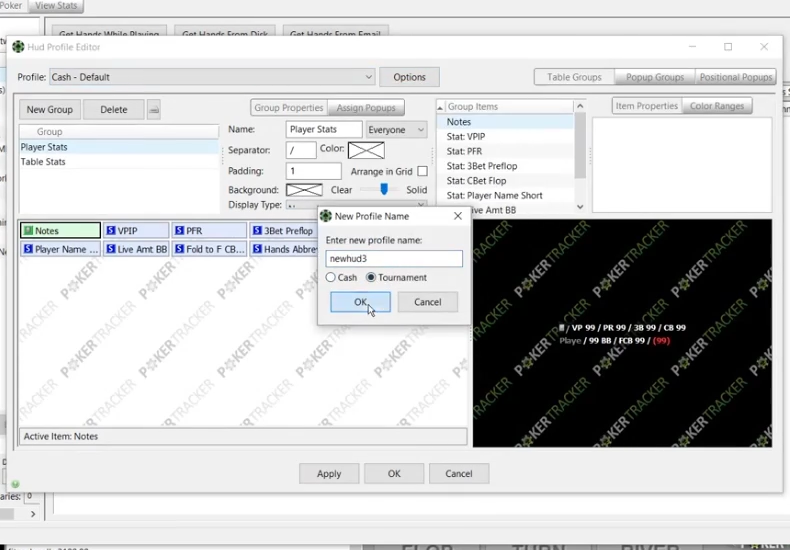Click the HUD preview stats line on black panel
Screen dimensions: 790x550
click(622, 334)
